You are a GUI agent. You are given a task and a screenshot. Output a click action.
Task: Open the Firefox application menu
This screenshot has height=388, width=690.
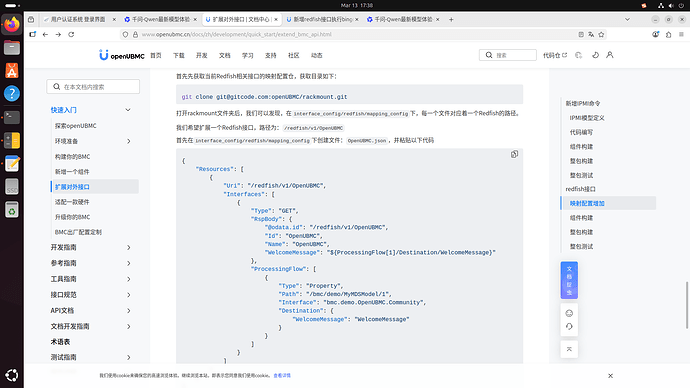681,34
